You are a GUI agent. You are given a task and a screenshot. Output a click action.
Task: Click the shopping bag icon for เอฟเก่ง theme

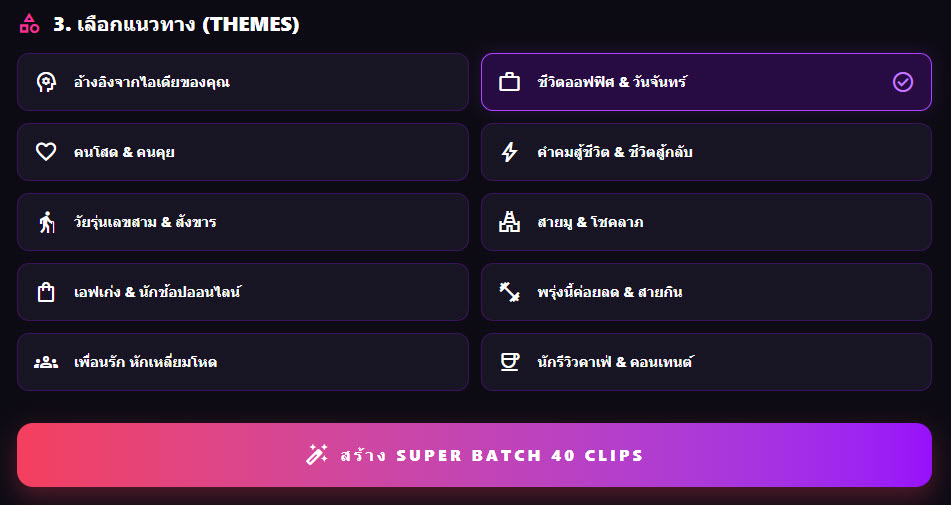pos(46,292)
